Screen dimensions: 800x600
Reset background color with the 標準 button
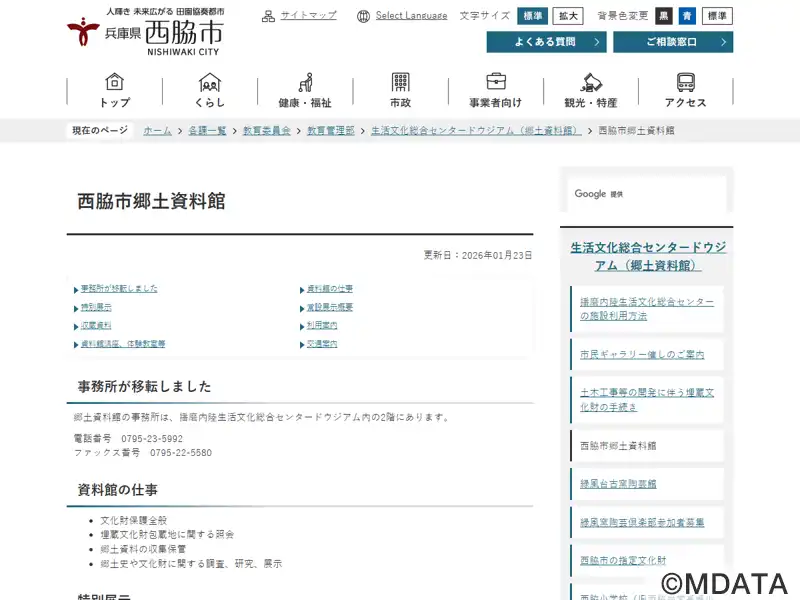pyautogui.click(x=716, y=16)
